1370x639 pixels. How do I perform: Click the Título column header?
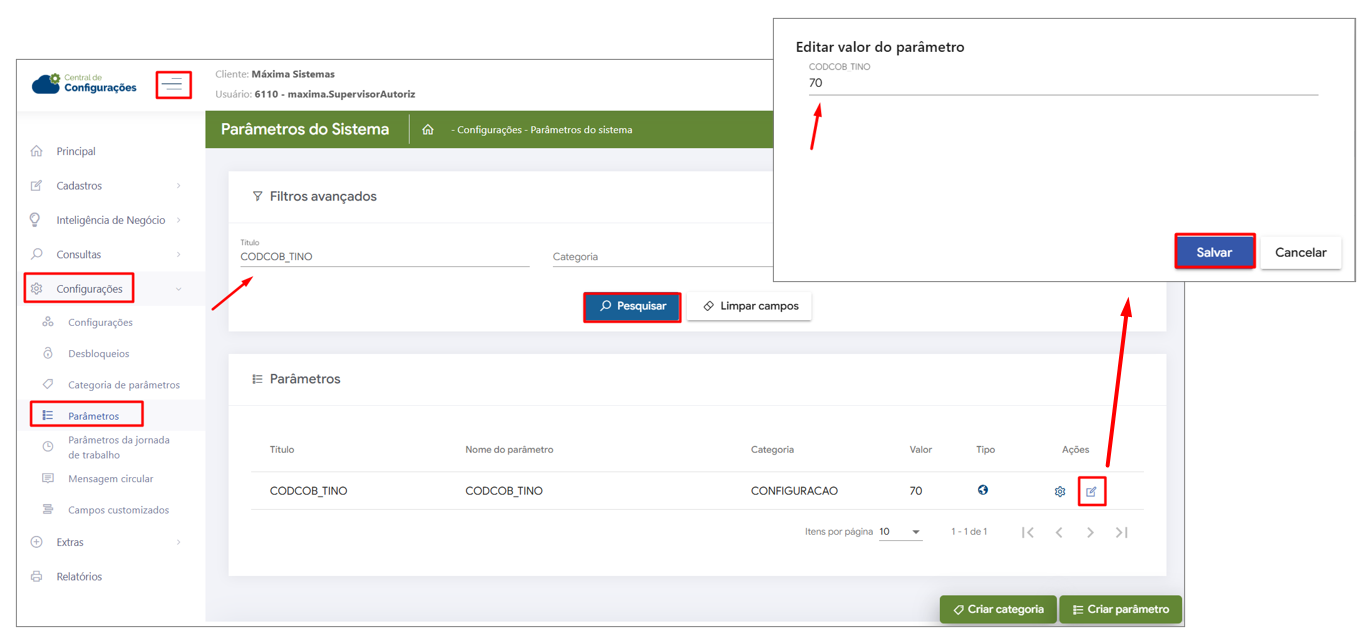(282, 450)
